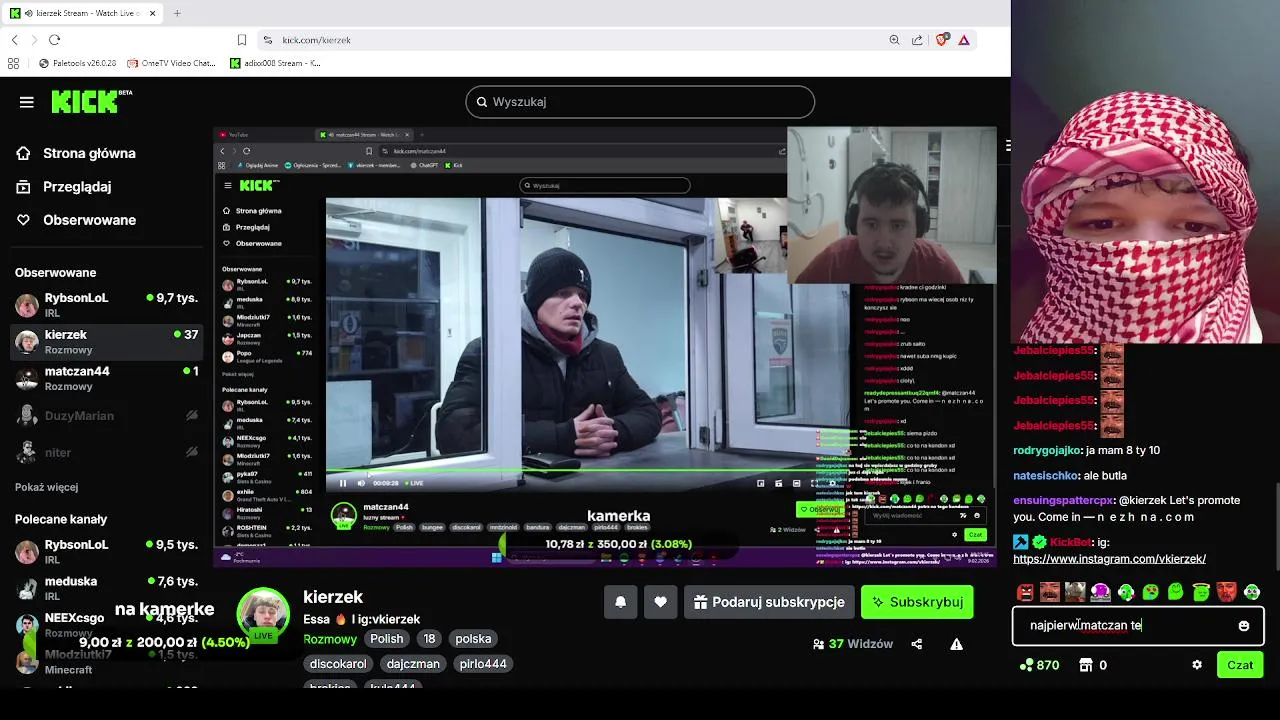1280x720 pixels.
Task: Click username ensuingspattercpx in chat
Action: [1063, 501]
